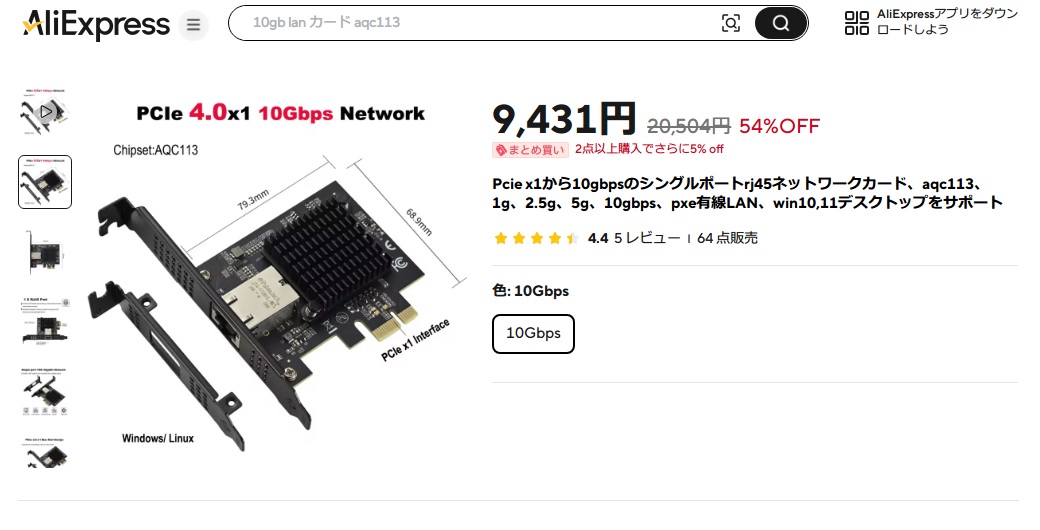Click the black search magnifier button
1040x530 pixels.
click(x=781, y=23)
